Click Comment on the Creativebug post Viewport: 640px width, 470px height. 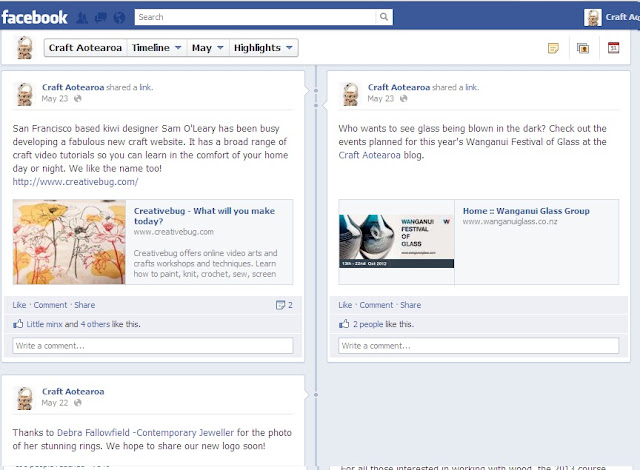(x=50, y=305)
